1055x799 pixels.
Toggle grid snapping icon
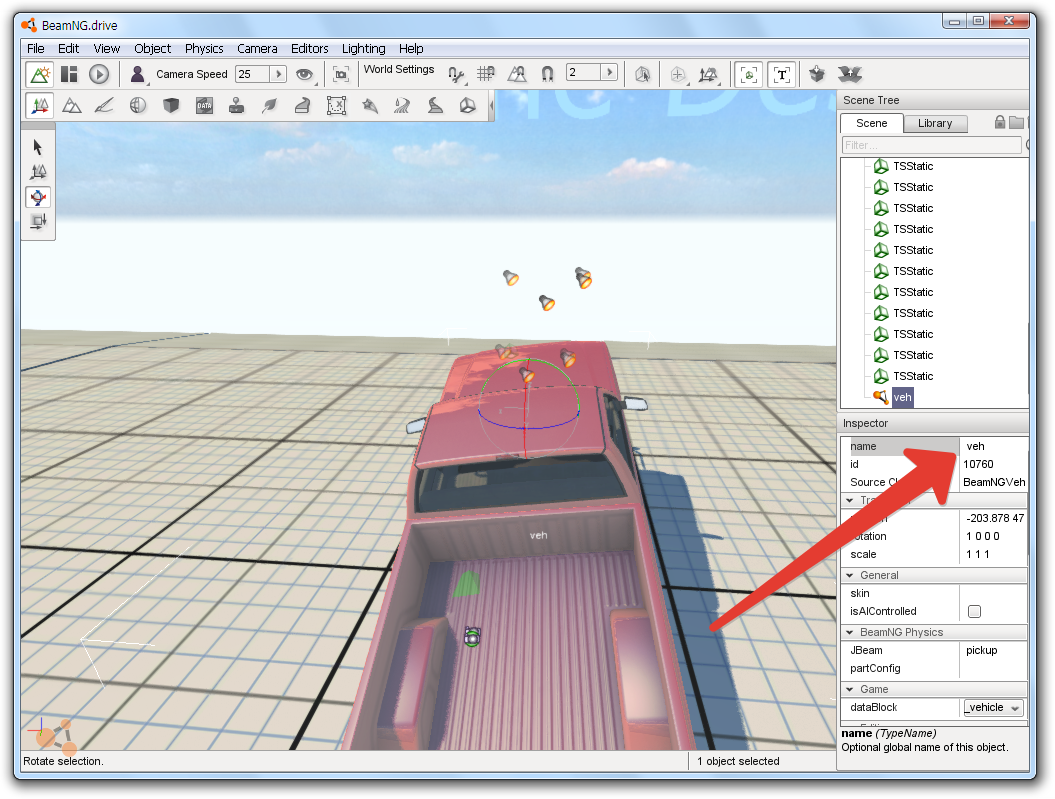click(x=486, y=74)
